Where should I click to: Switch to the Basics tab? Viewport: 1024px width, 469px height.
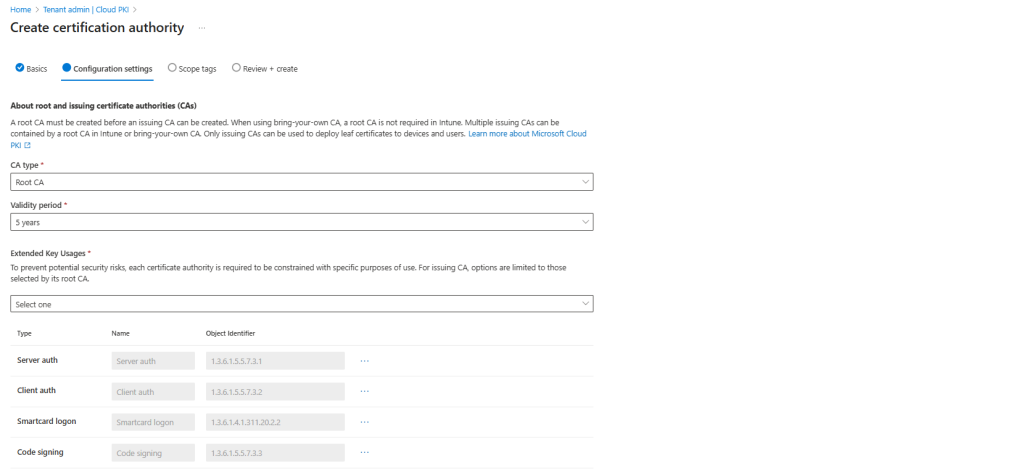click(x=36, y=69)
